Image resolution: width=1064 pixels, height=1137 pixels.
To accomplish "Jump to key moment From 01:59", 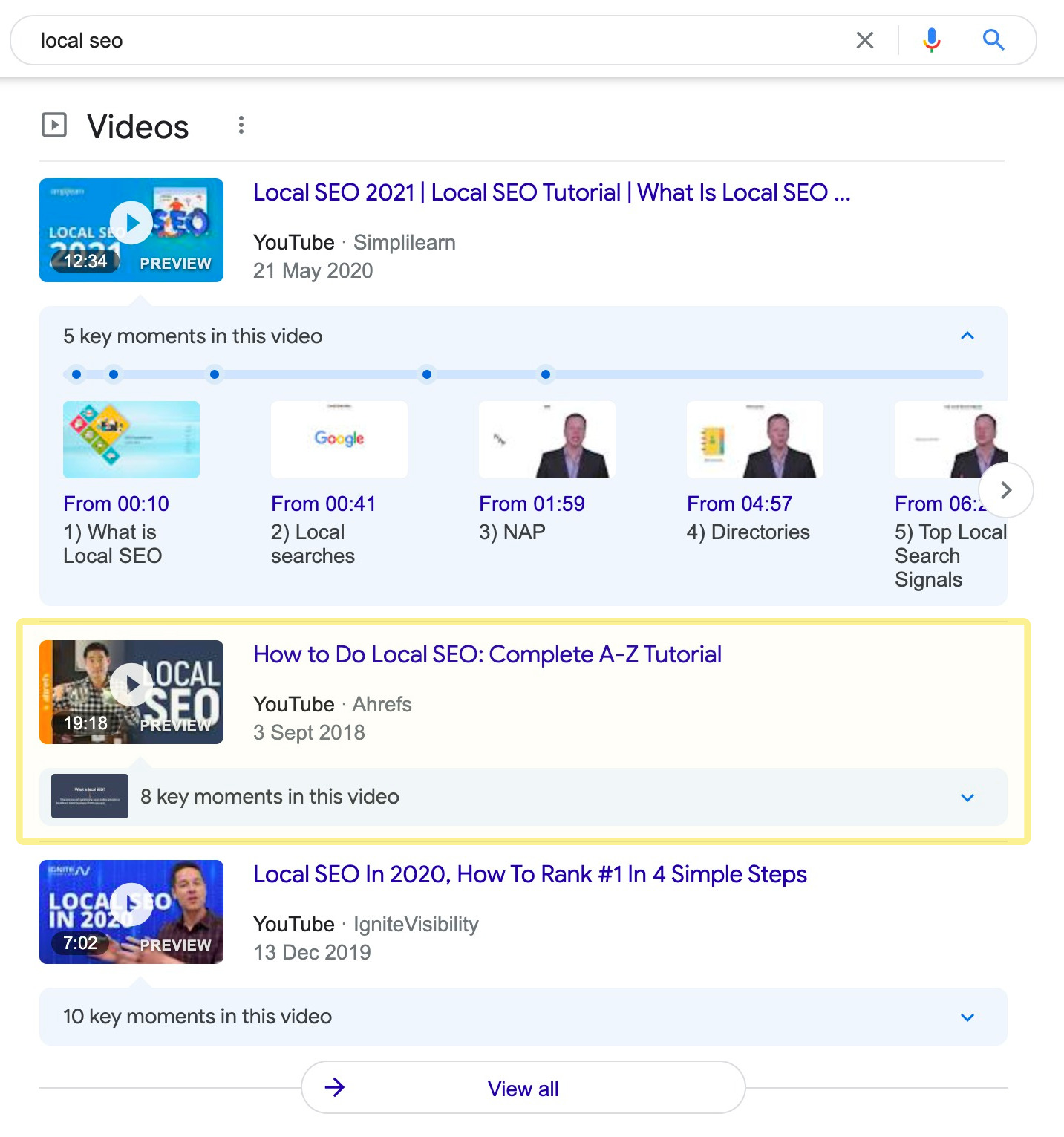I will coord(532,504).
